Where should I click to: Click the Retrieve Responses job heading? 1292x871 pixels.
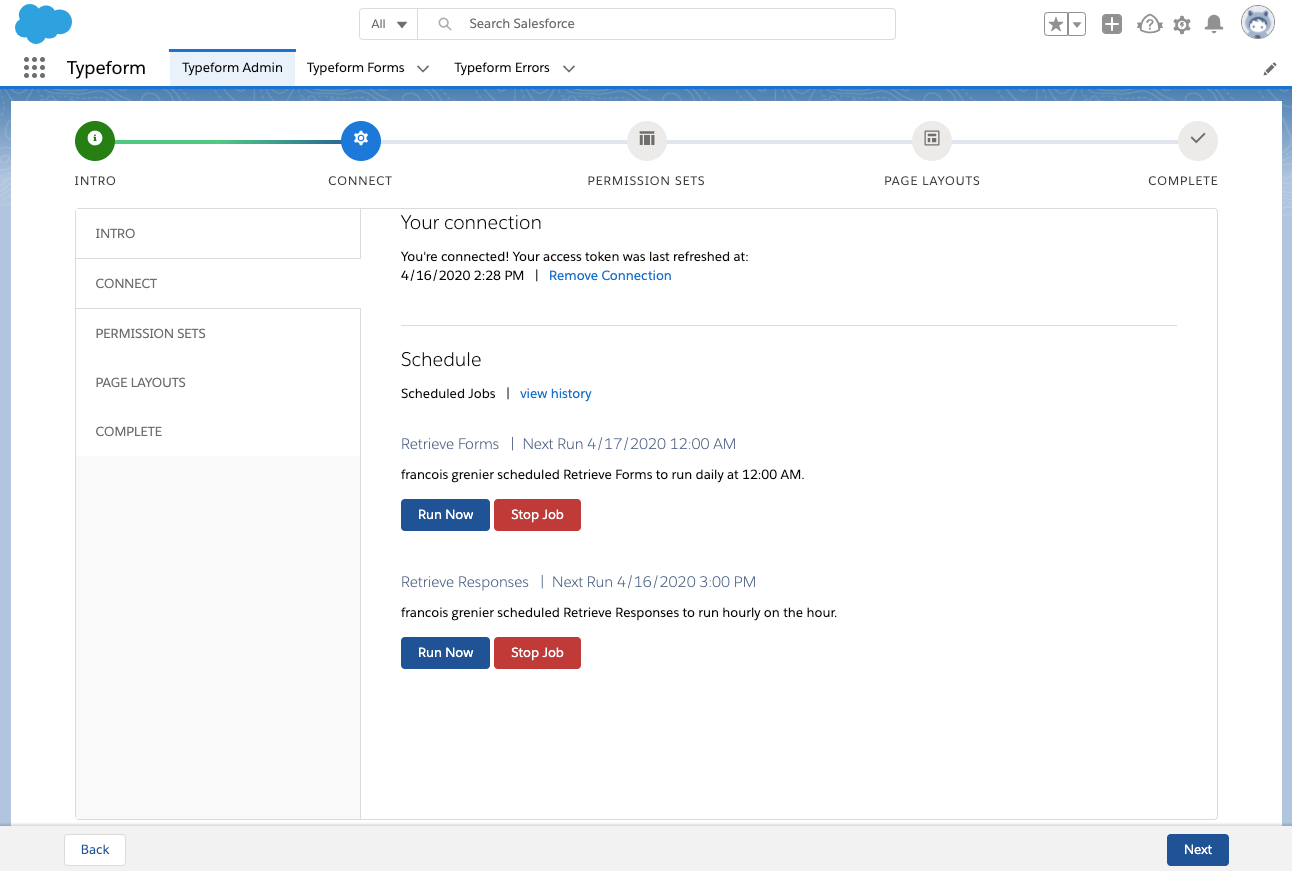[465, 582]
